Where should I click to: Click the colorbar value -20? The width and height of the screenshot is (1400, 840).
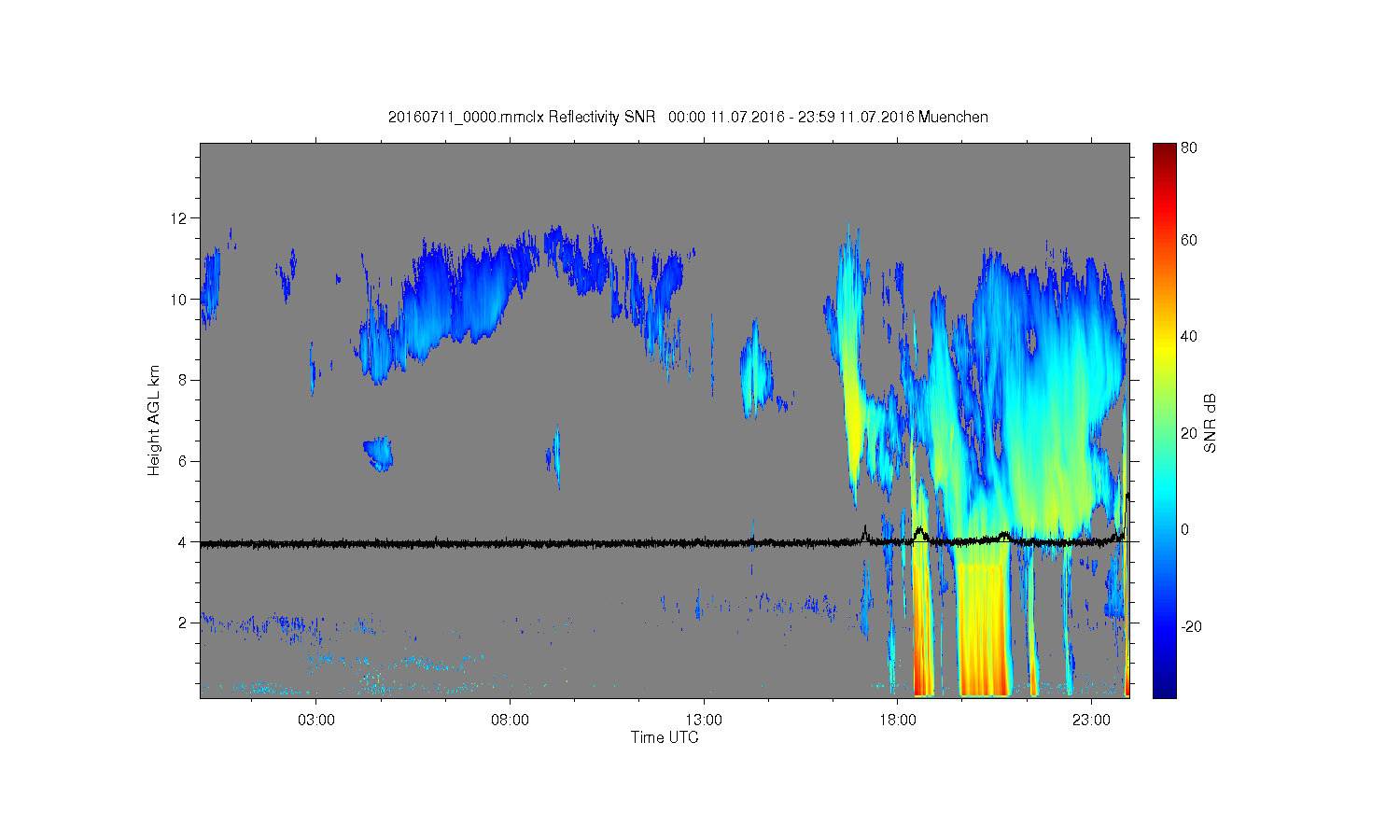click(1191, 626)
